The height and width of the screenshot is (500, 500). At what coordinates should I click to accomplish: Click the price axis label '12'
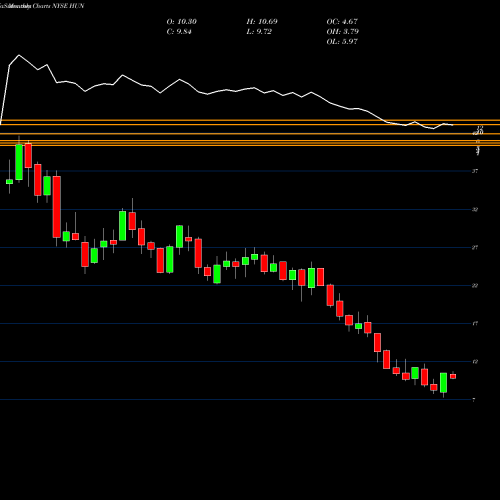[x=475, y=361]
